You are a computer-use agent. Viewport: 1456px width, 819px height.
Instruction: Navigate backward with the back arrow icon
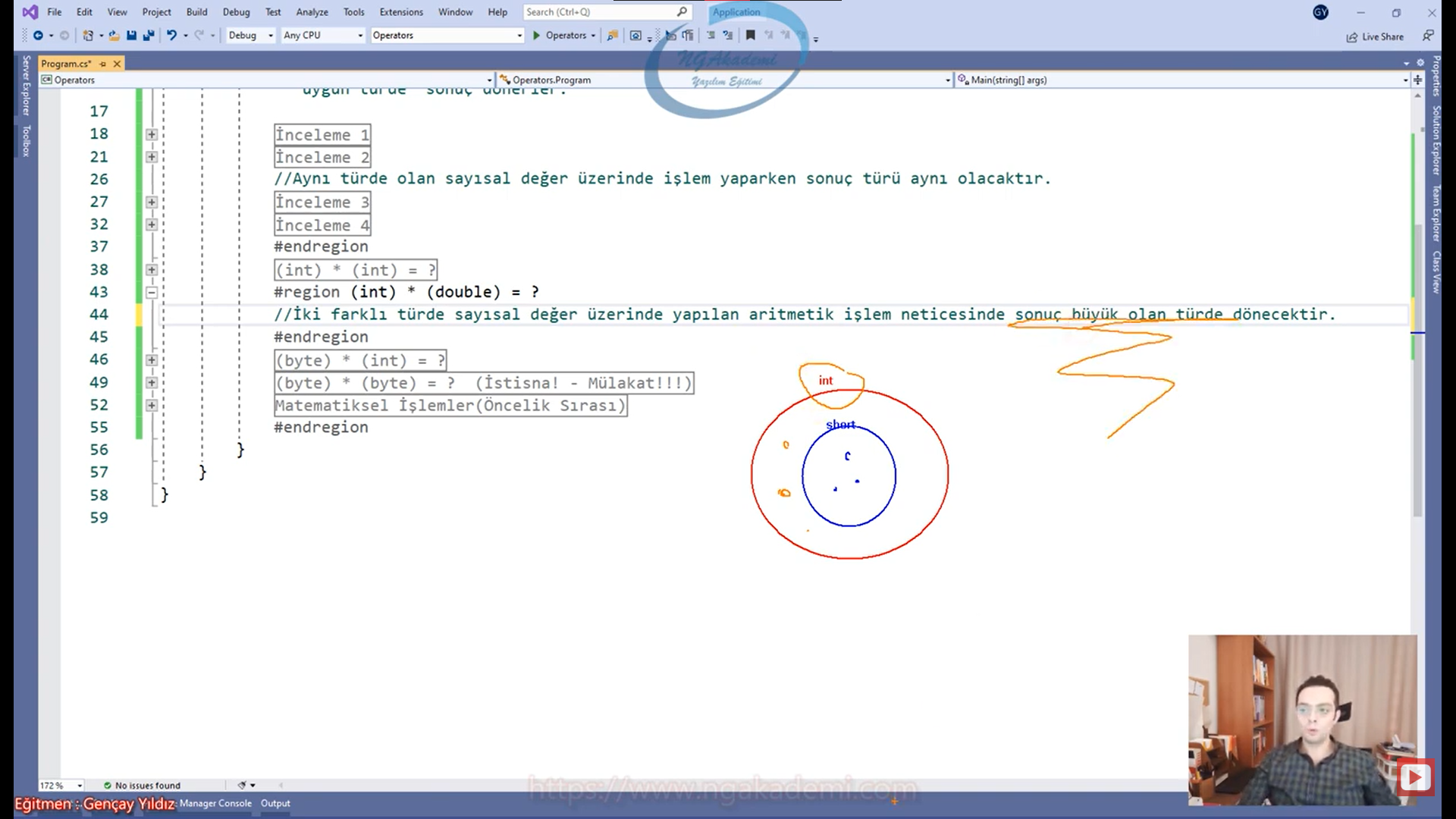coord(37,36)
